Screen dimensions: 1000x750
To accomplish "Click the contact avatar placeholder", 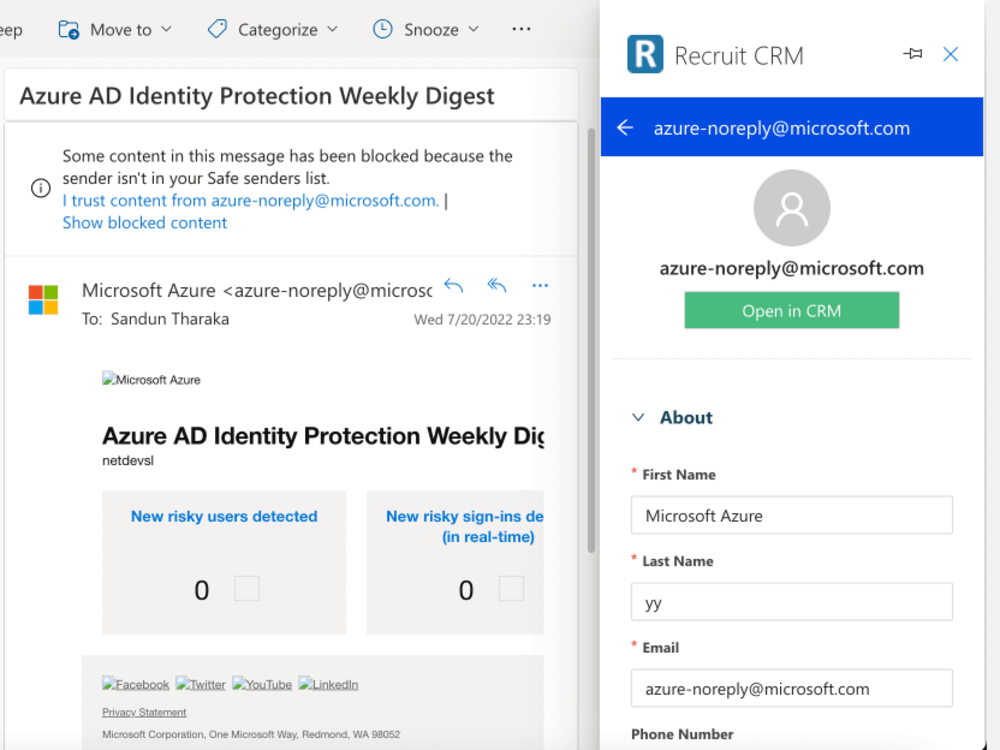I will point(791,208).
